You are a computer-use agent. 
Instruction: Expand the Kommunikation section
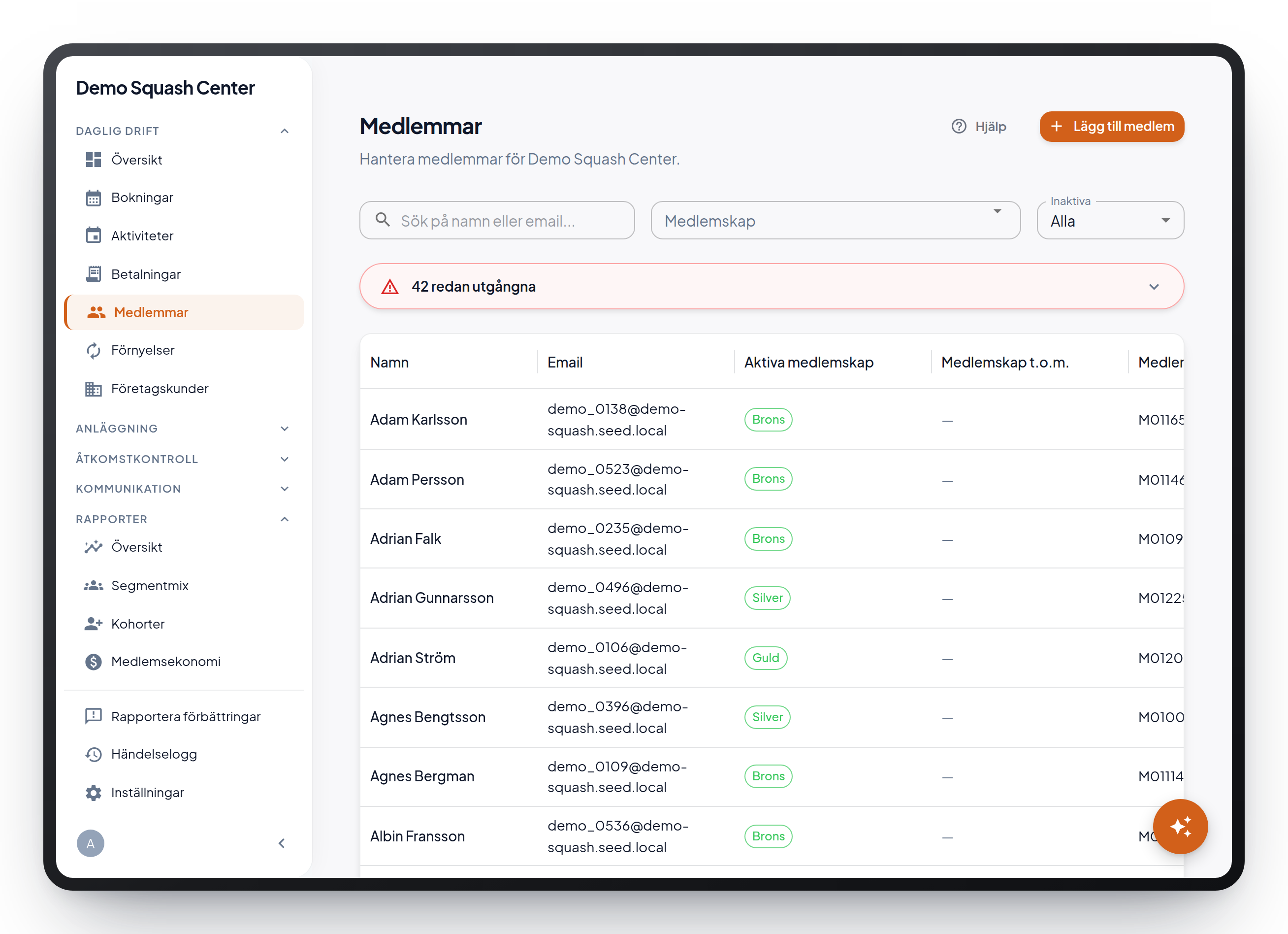(285, 489)
